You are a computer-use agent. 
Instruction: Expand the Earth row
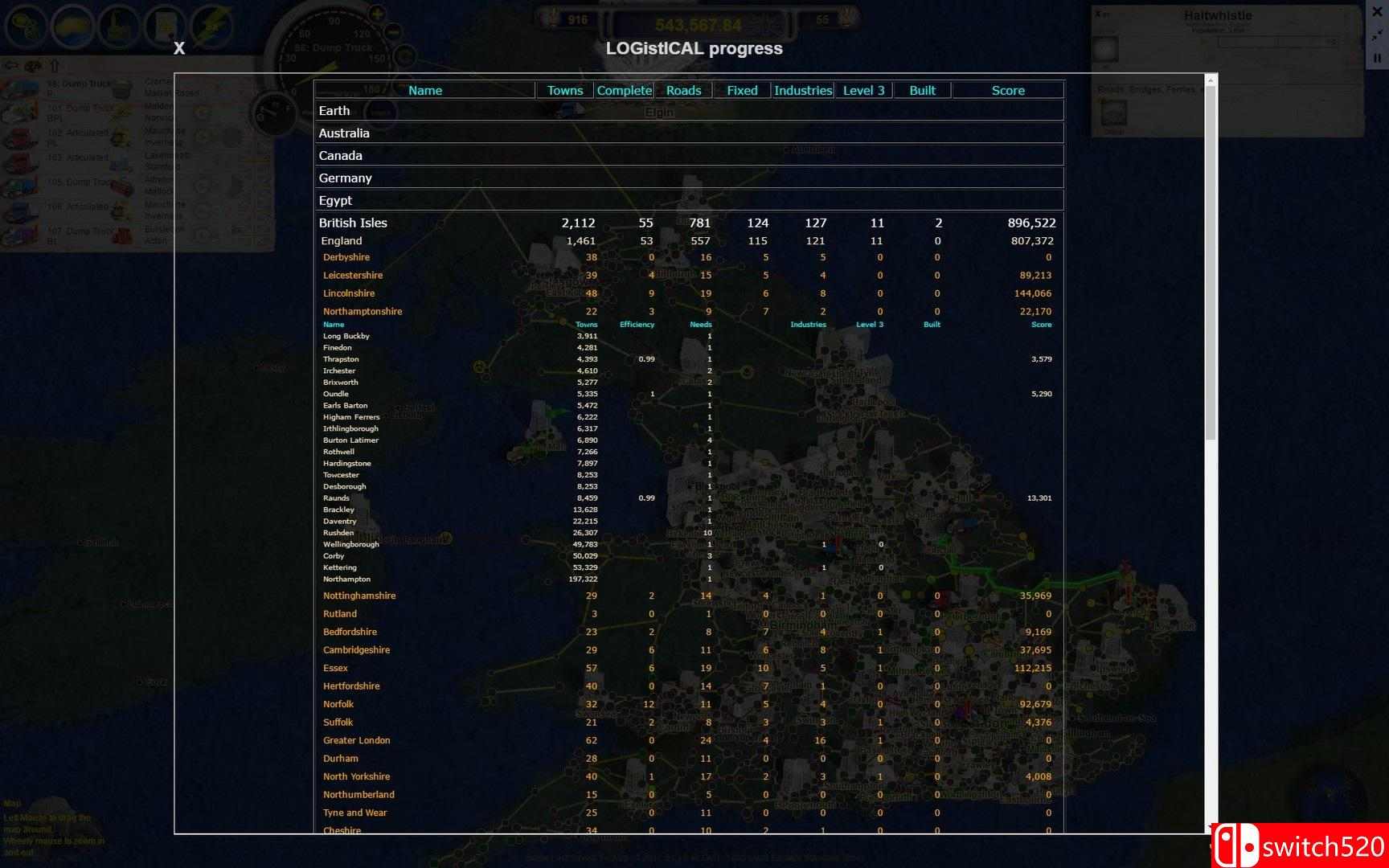[x=334, y=111]
